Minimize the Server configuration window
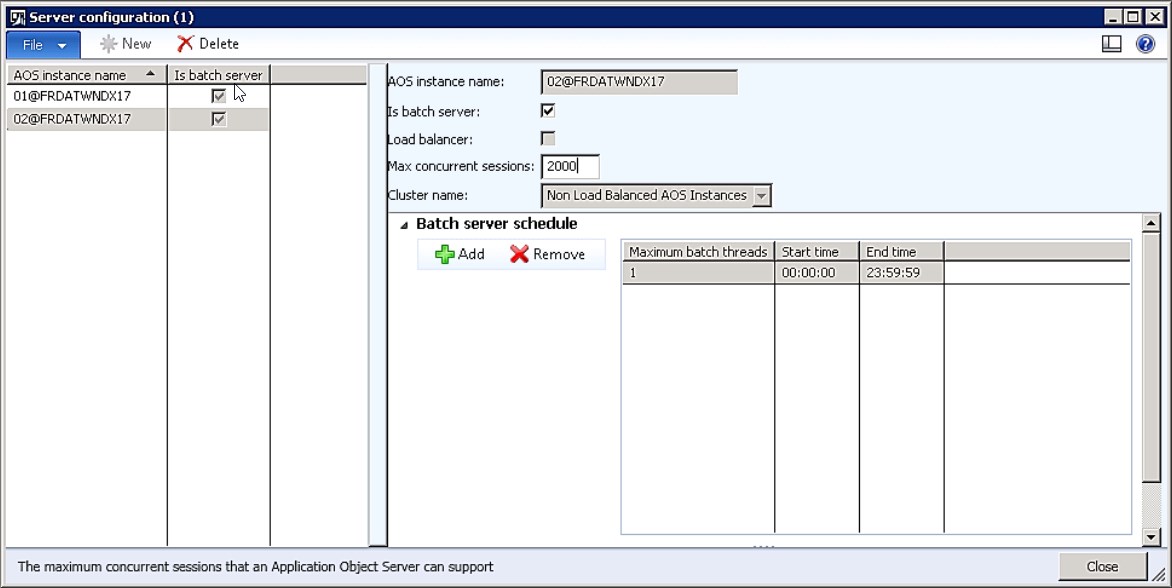 click(1114, 16)
